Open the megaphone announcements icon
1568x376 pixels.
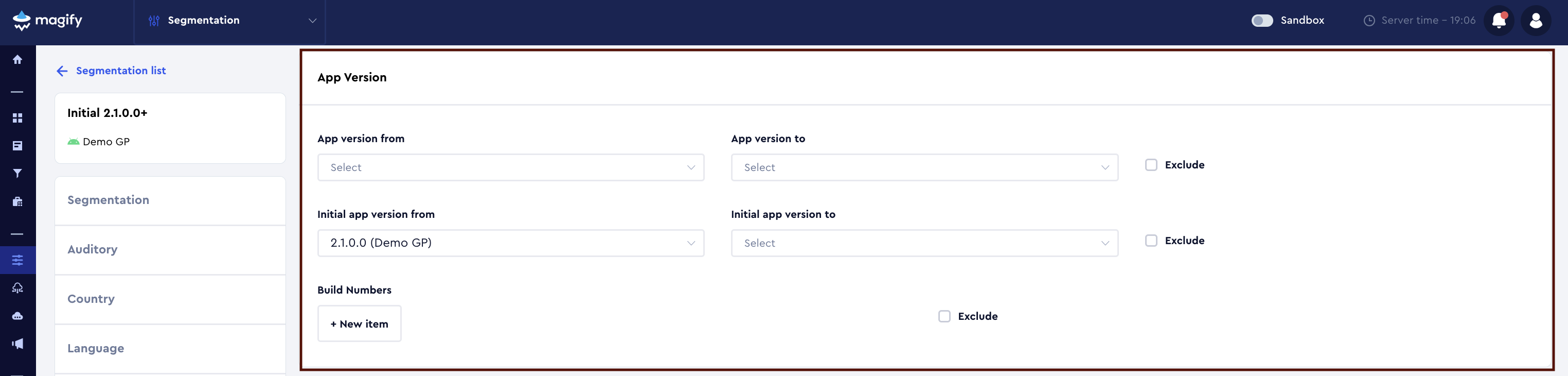pyautogui.click(x=17, y=343)
